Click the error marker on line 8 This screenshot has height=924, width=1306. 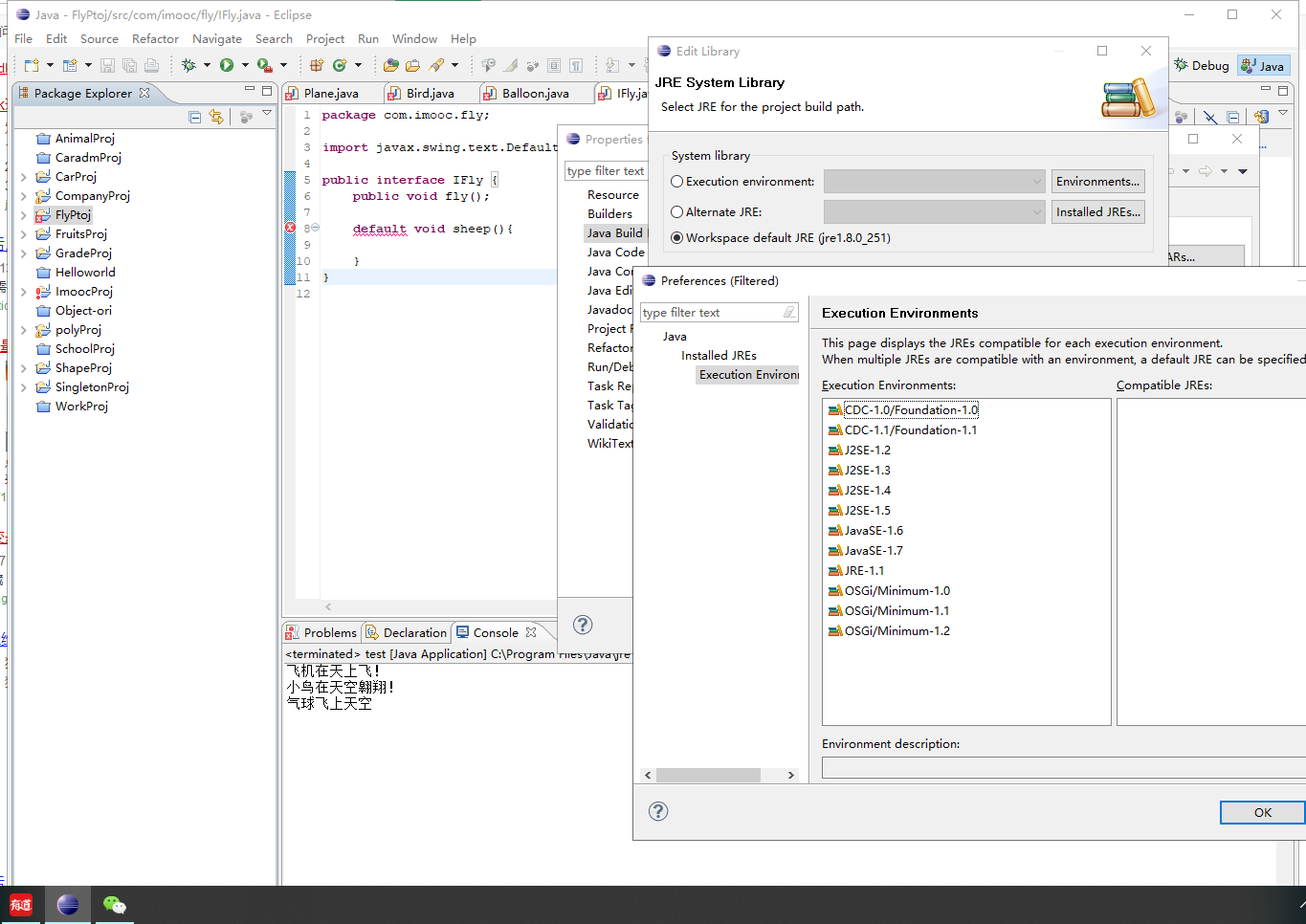[x=290, y=228]
